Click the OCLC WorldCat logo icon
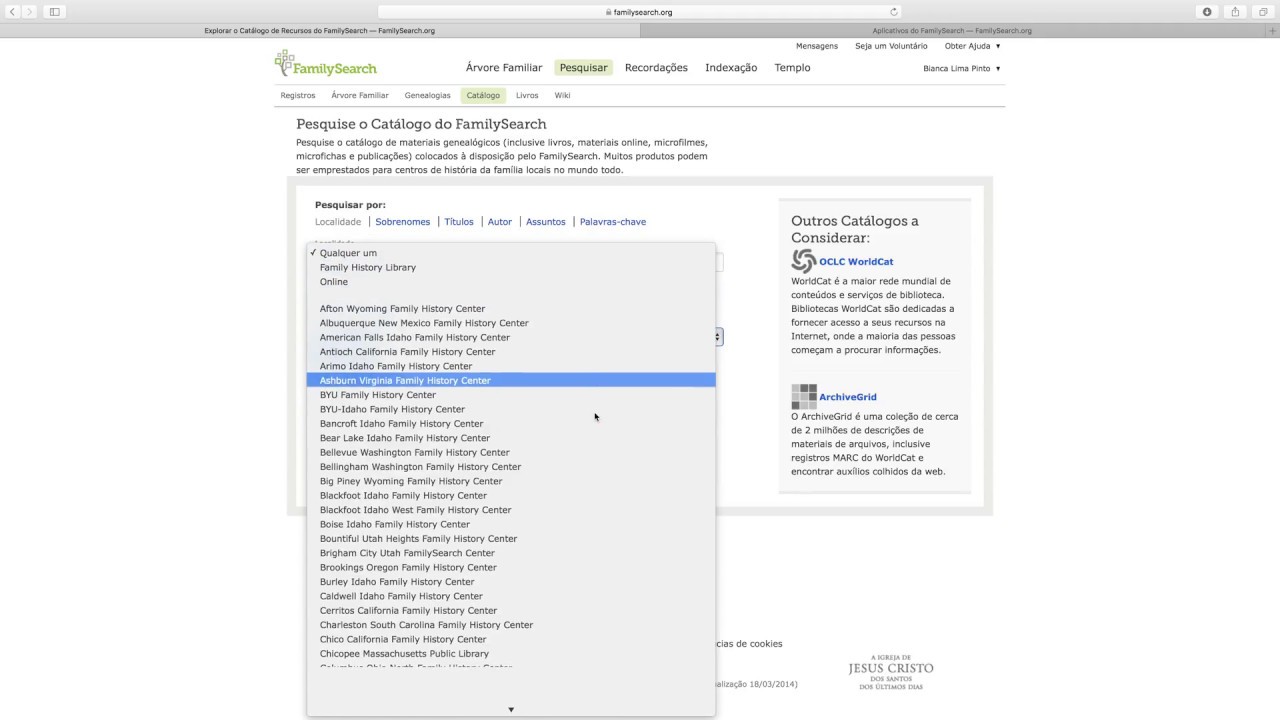The image size is (1280, 720). tap(803, 261)
